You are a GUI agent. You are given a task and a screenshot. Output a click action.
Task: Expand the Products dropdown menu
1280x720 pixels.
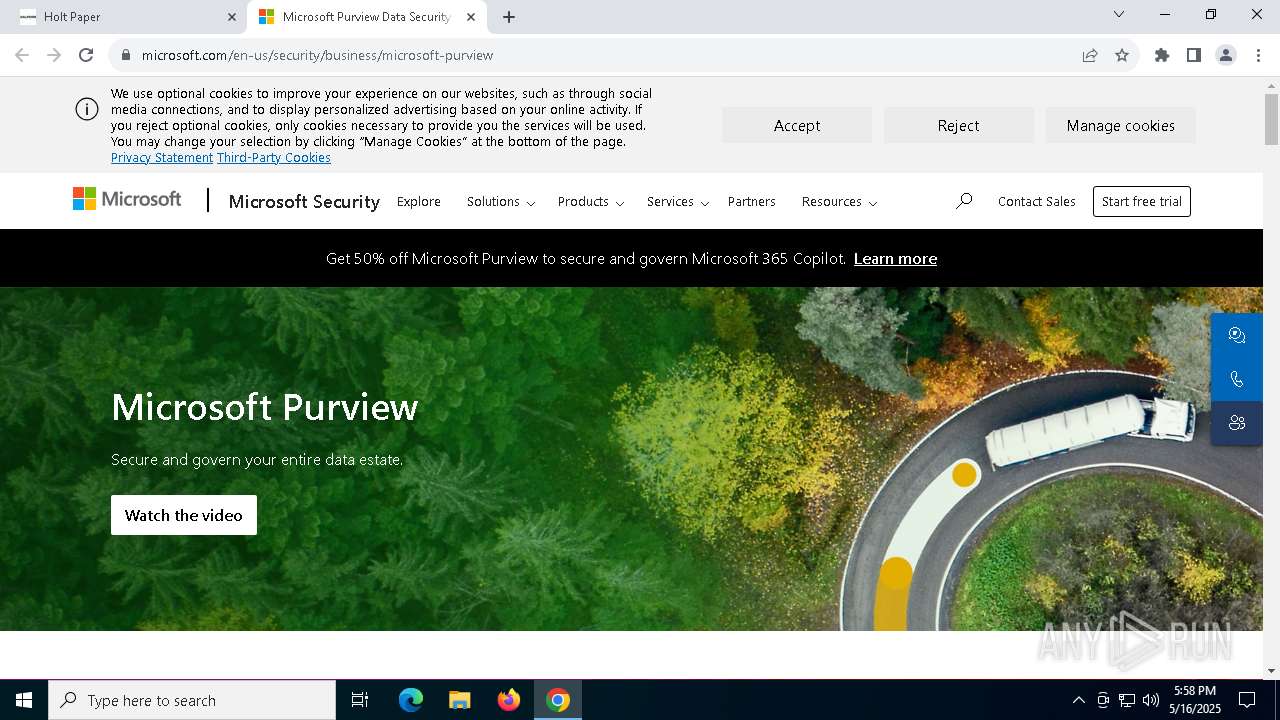(591, 201)
